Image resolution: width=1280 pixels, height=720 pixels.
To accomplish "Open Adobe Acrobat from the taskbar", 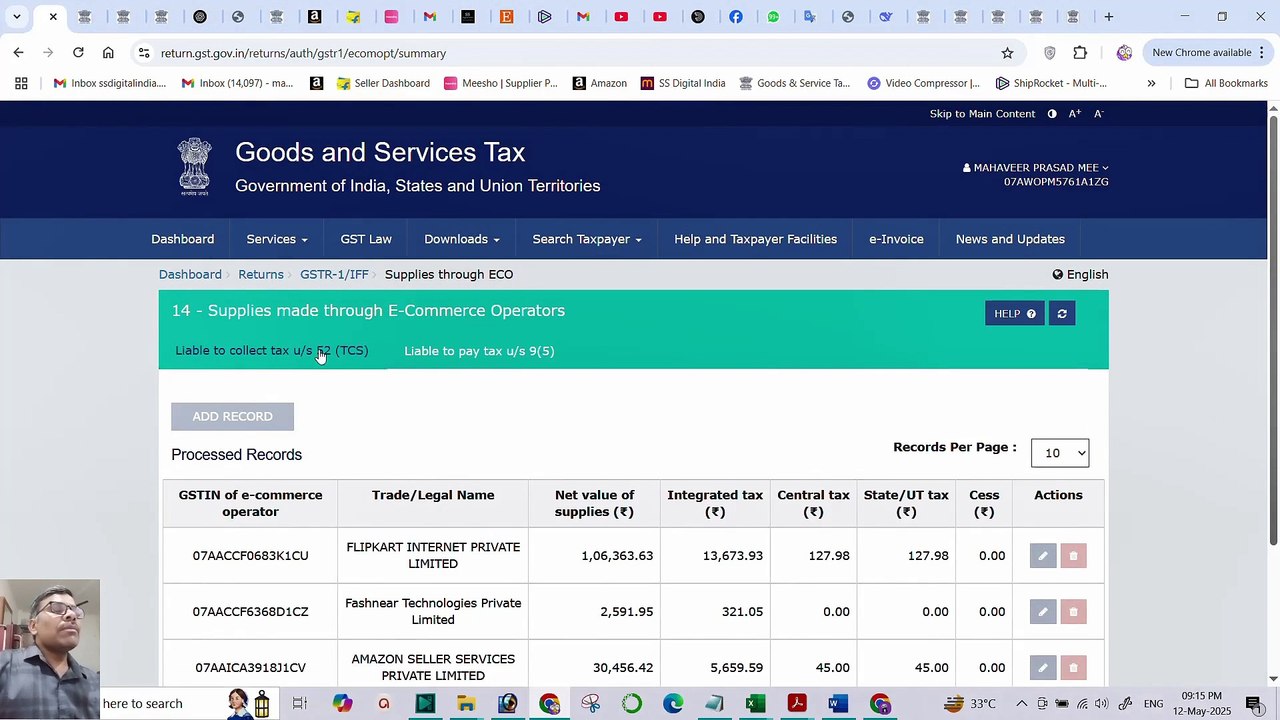I will tap(797, 704).
